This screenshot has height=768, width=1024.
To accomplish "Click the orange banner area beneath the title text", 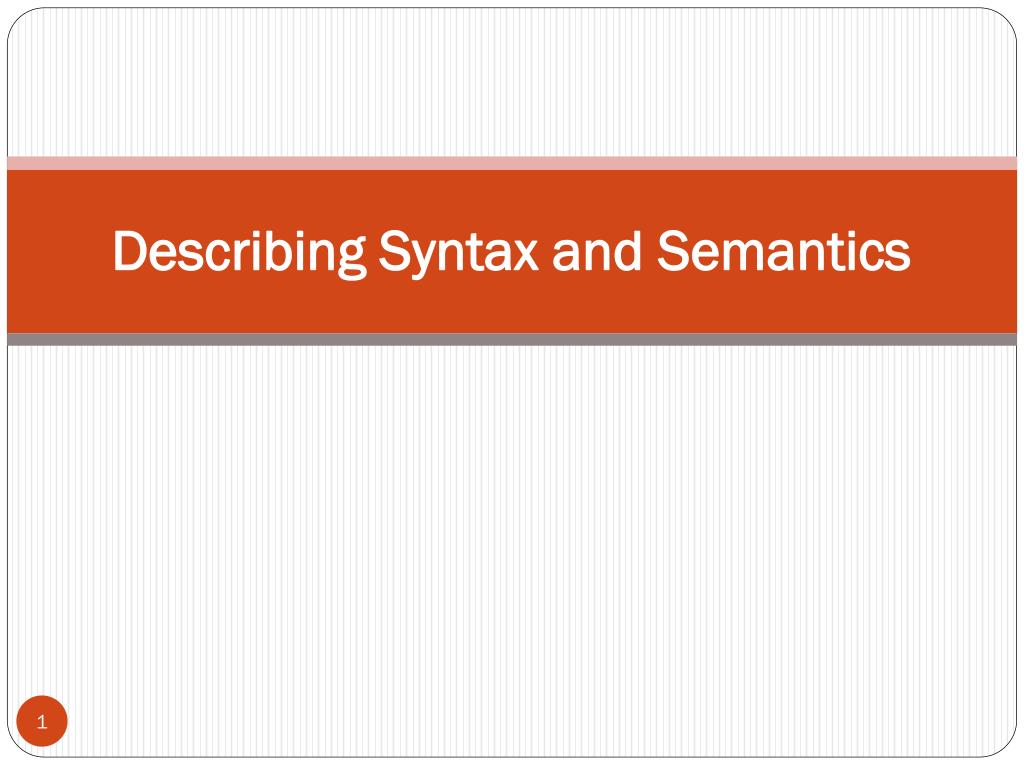I will coord(512,307).
